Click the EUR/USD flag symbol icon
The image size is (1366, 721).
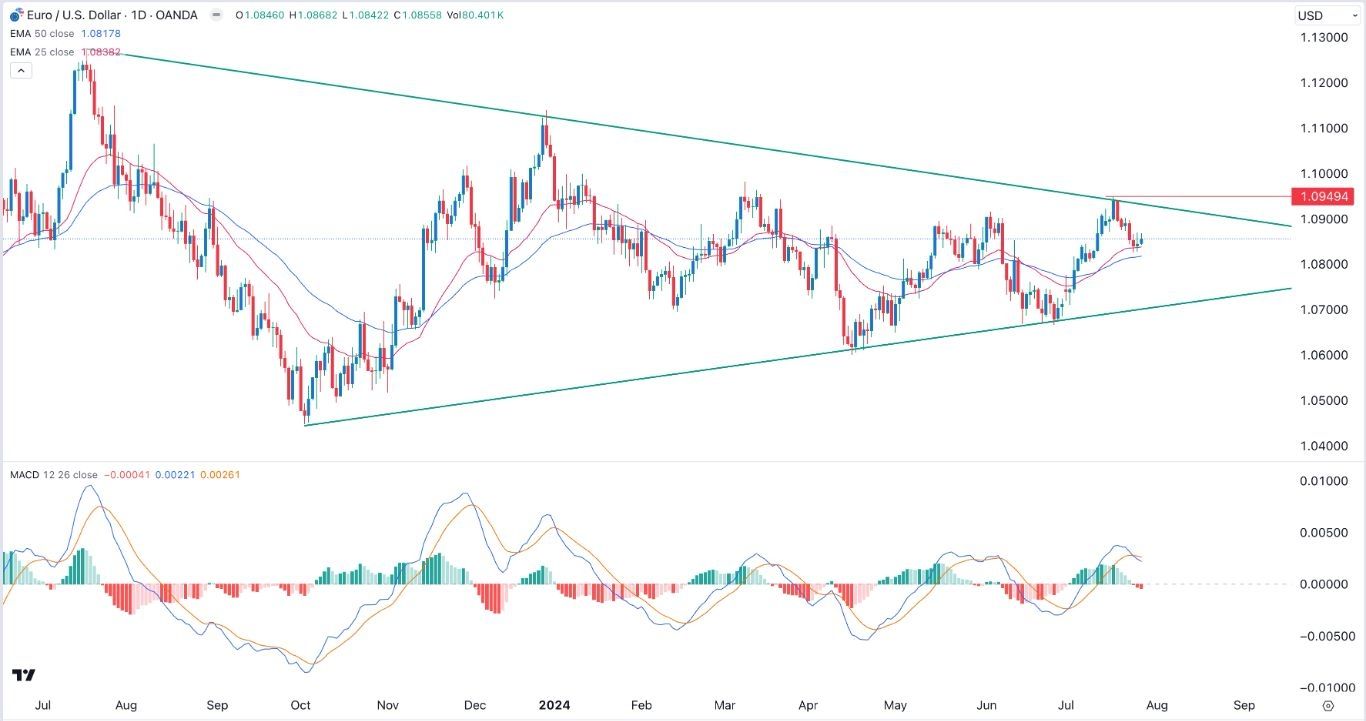click(15, 15)
